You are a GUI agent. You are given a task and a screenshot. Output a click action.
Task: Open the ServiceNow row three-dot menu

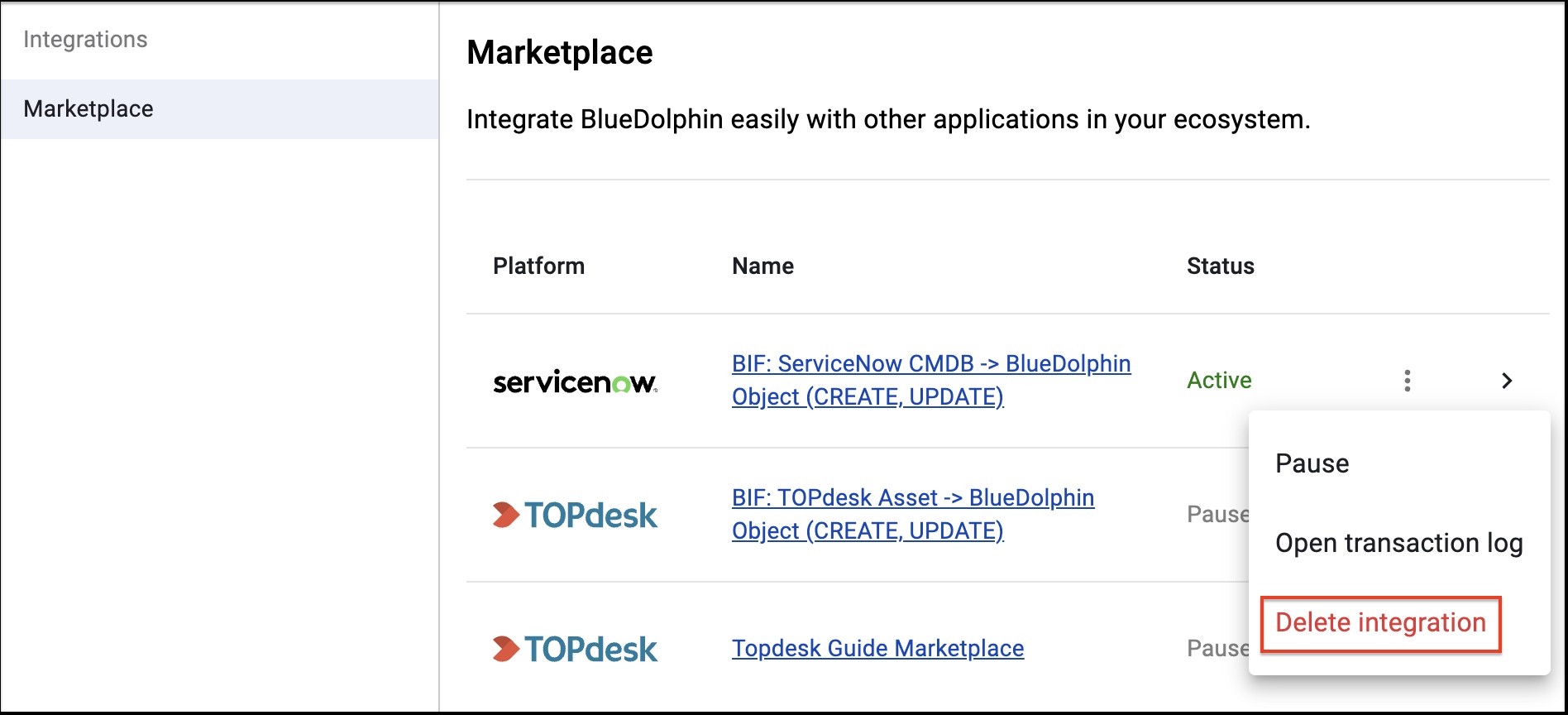1407,381
